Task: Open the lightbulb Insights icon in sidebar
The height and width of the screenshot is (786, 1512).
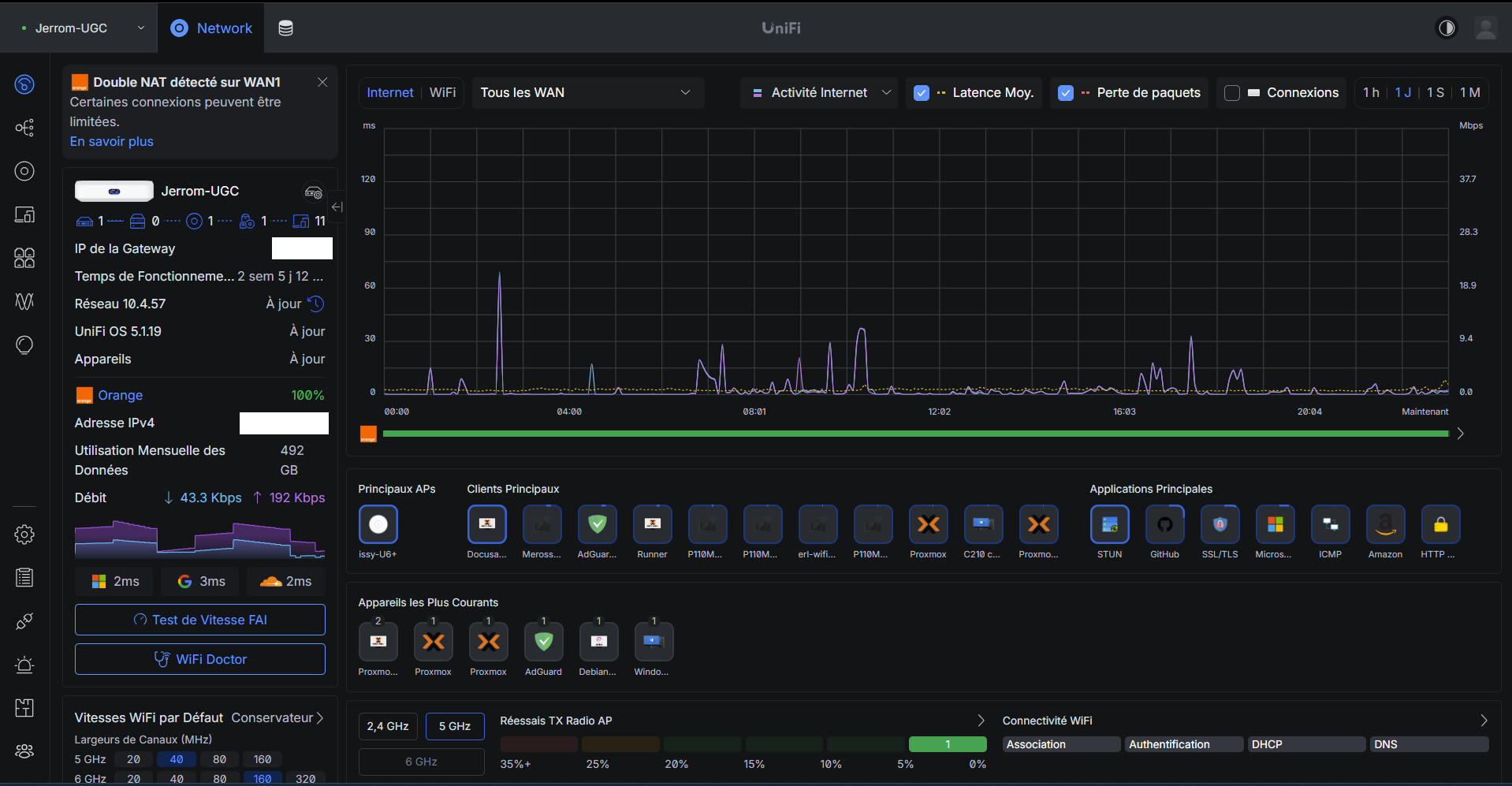Action: click(24, 345)
